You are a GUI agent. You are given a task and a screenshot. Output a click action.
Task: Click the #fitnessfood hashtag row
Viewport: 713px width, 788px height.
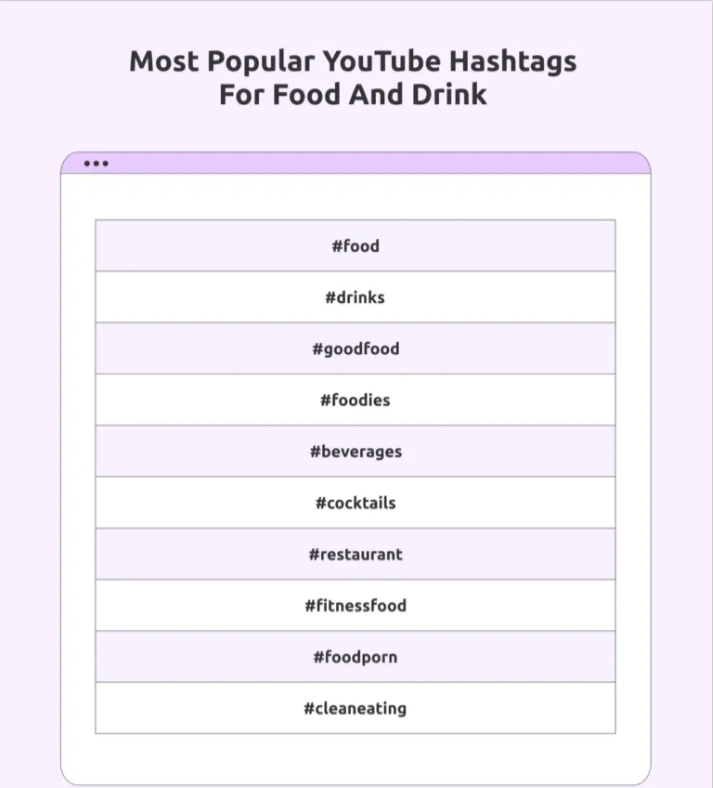coord(355,606)
